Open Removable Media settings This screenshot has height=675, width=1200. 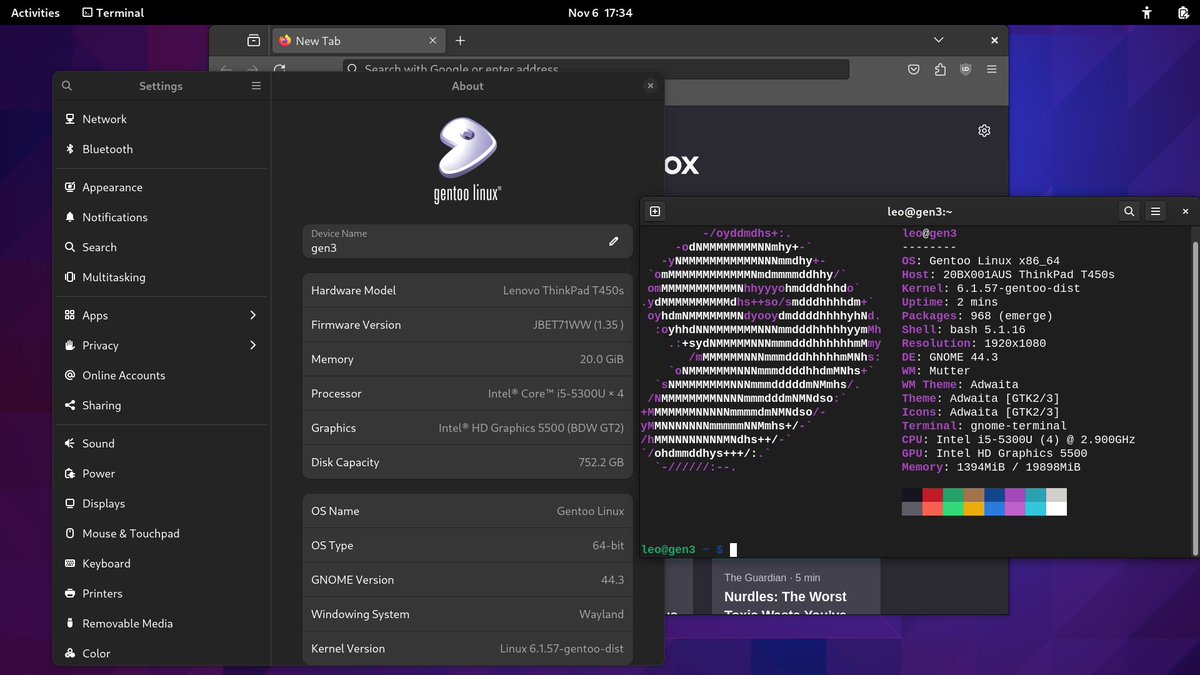161,623
